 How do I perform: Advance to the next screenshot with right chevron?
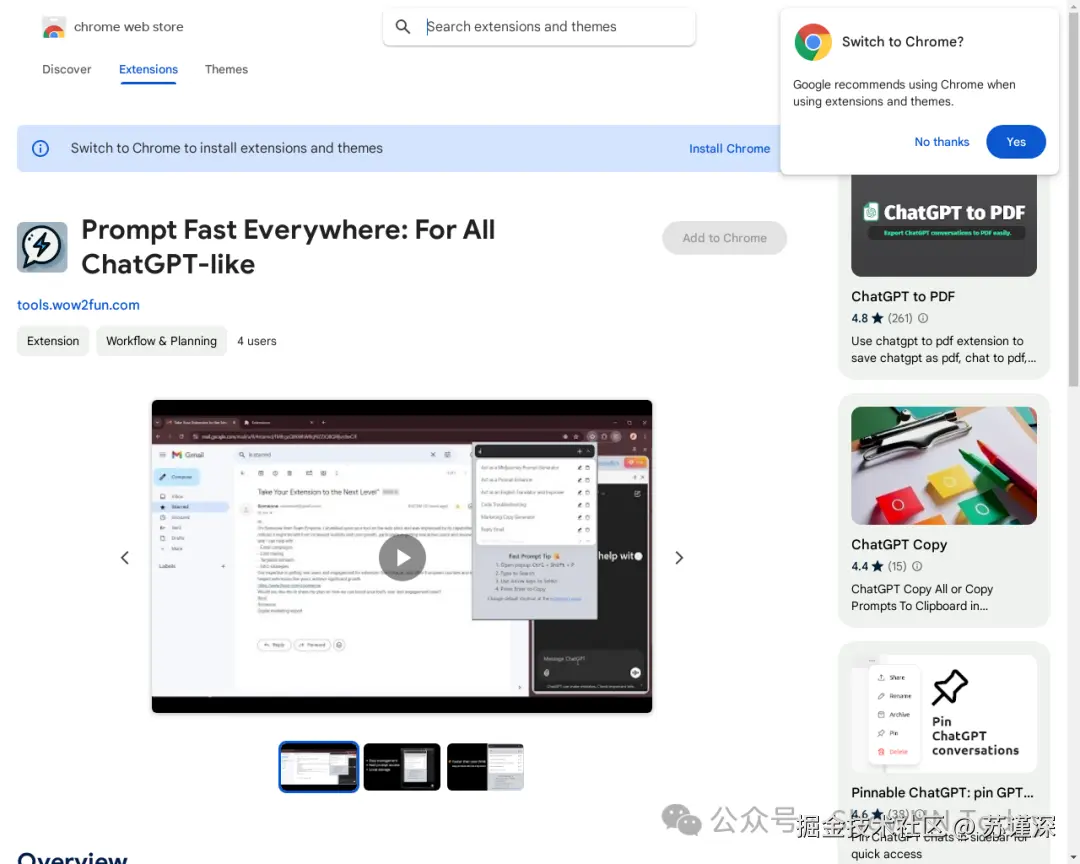click(x=679, y=557)
